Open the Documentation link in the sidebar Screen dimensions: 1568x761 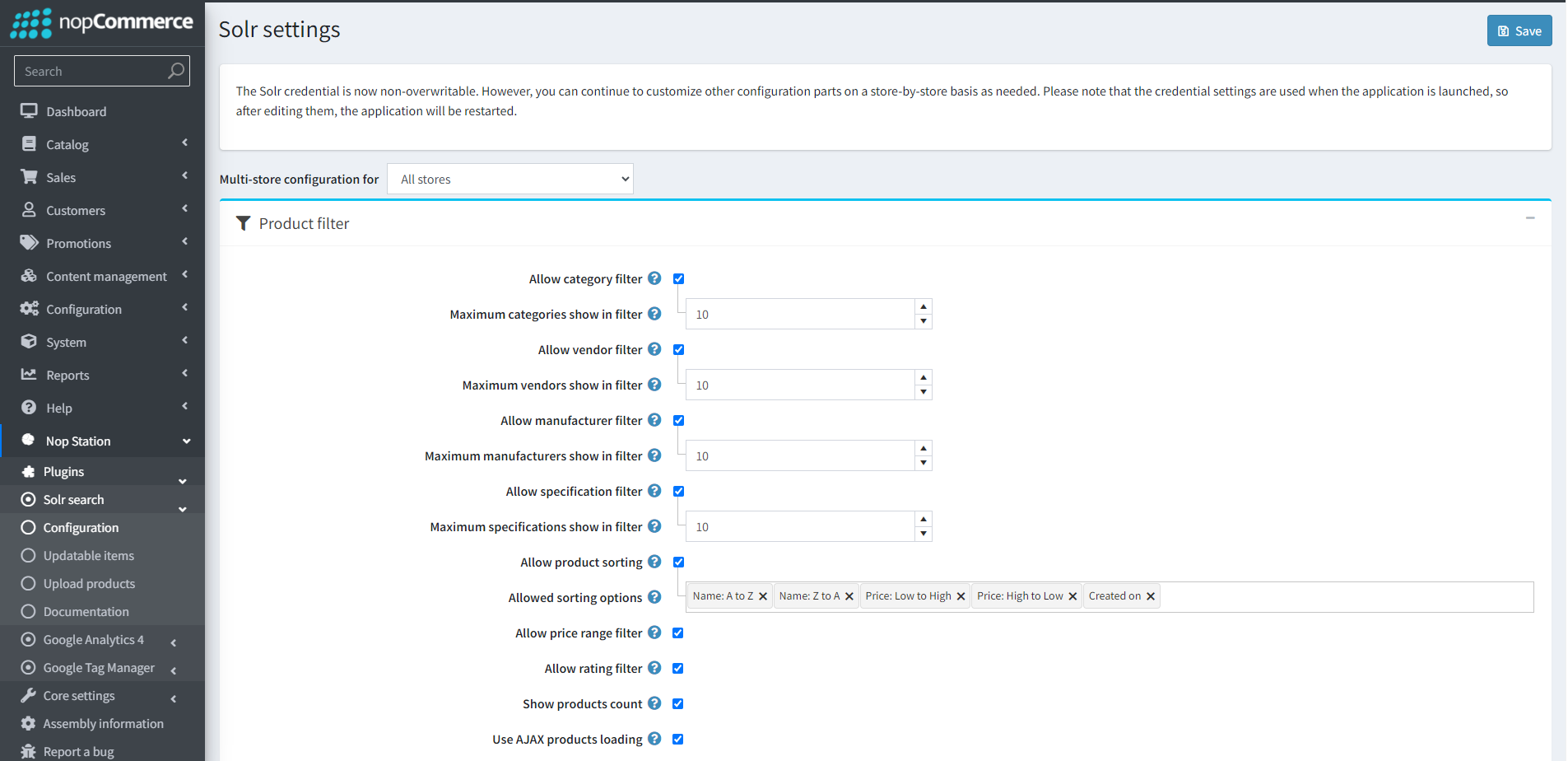point(86,612)
